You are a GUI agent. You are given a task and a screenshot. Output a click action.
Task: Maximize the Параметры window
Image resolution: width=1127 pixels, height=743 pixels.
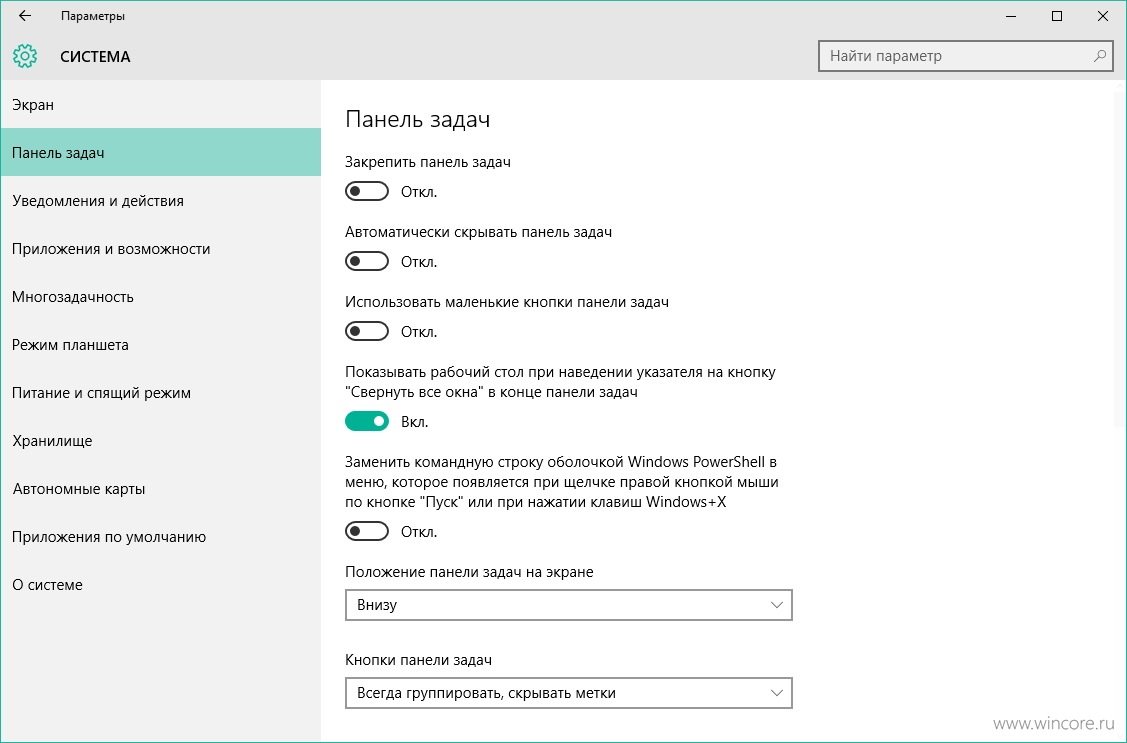click(x=1057, y=16)
